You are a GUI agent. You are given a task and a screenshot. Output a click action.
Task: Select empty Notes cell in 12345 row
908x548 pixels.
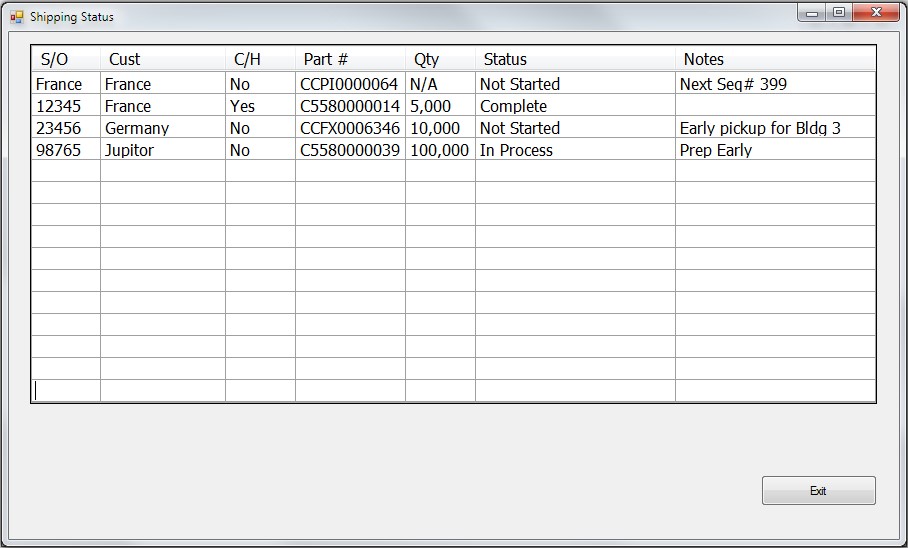[x=775, y=106]
